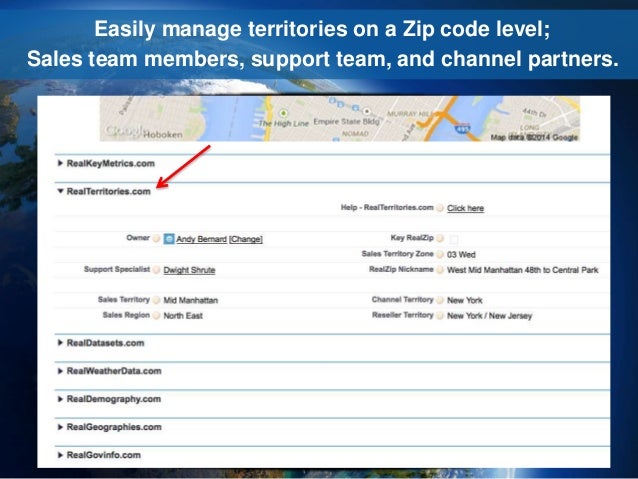Click the help bubble next to Sales Territory Zone
This screenshot has width=638, height=479.
tap(440, 254)
